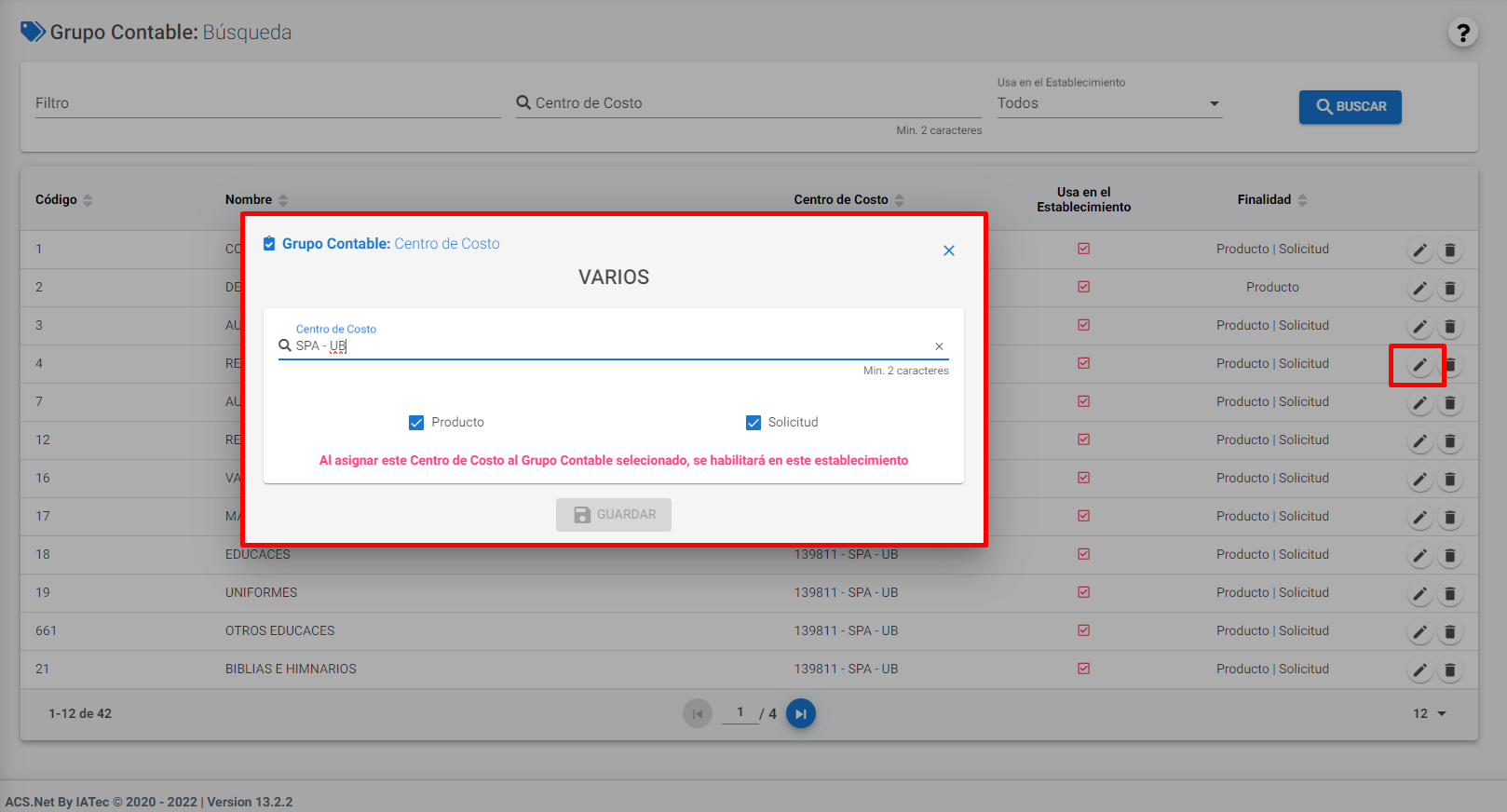The width and height of the screenshot is (1507, 812).
Task: Sort by the Finalidad column
Action: click(x=1272, y=200)
